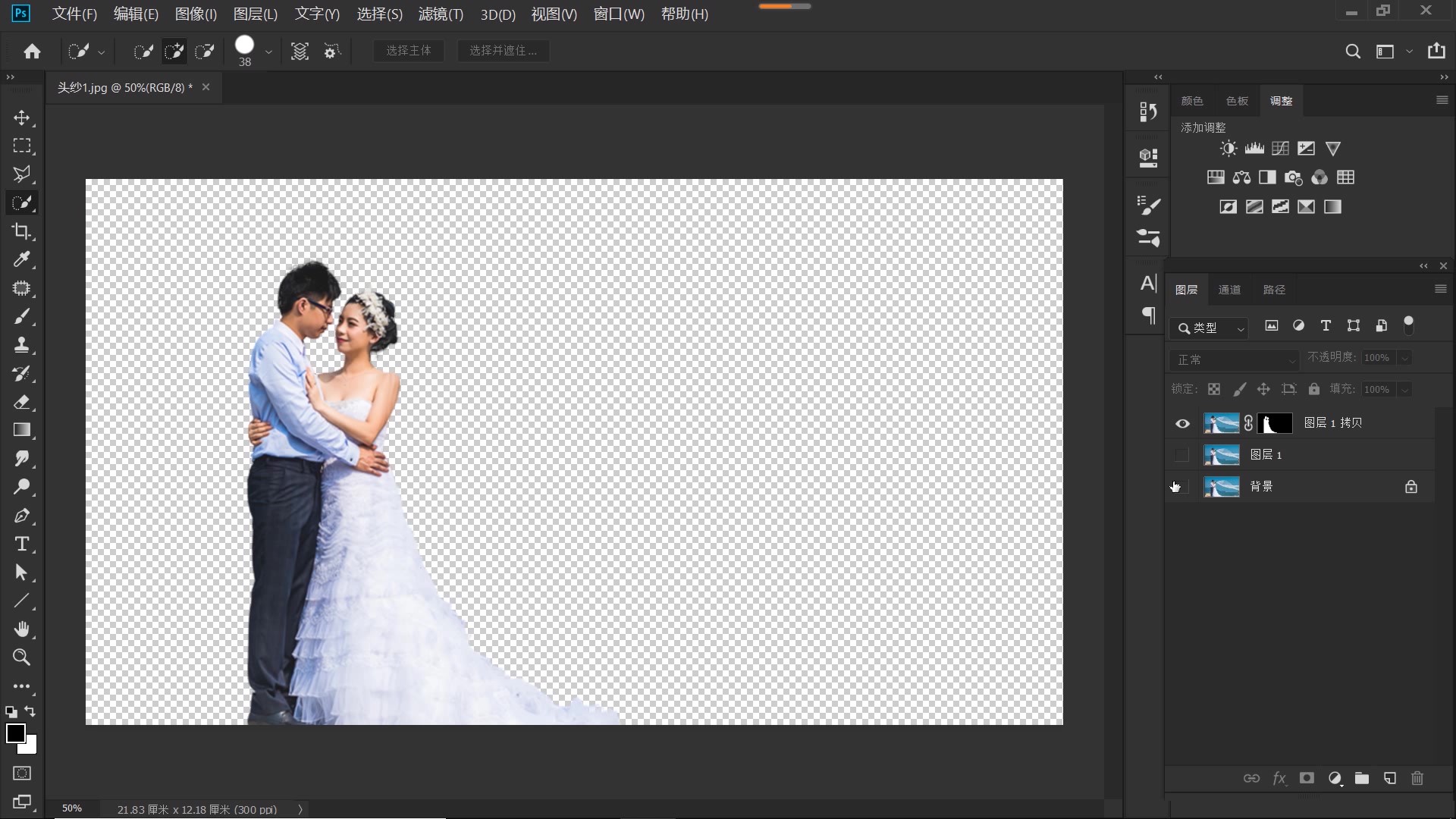The image size is (1456, 819).
Task: Show the 图层 1 layer
Action: (1181, 455)
